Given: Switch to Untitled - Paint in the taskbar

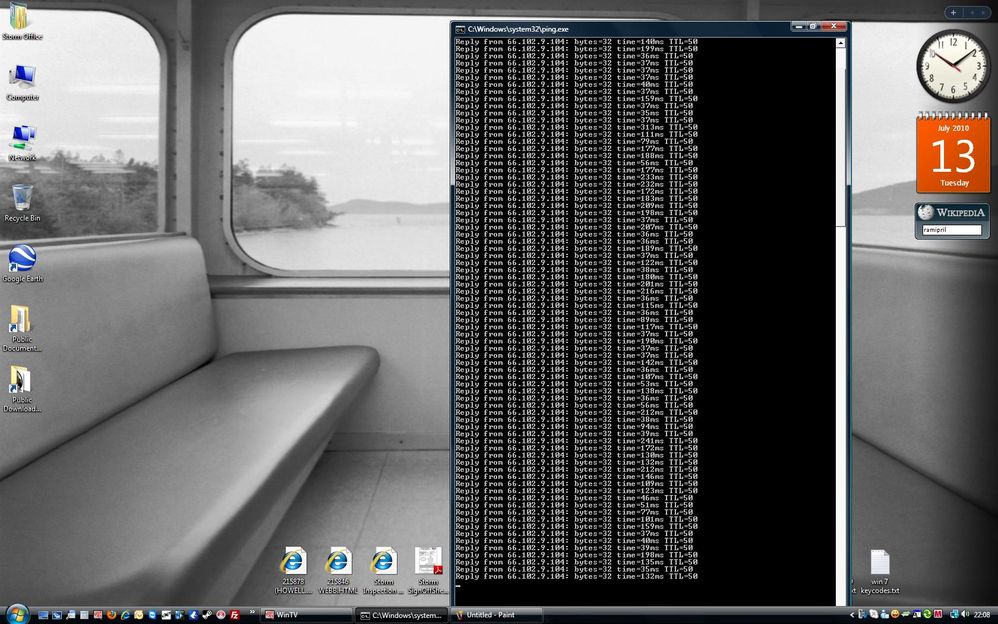Looking at the screenshot, I should (x=496, y=615).
